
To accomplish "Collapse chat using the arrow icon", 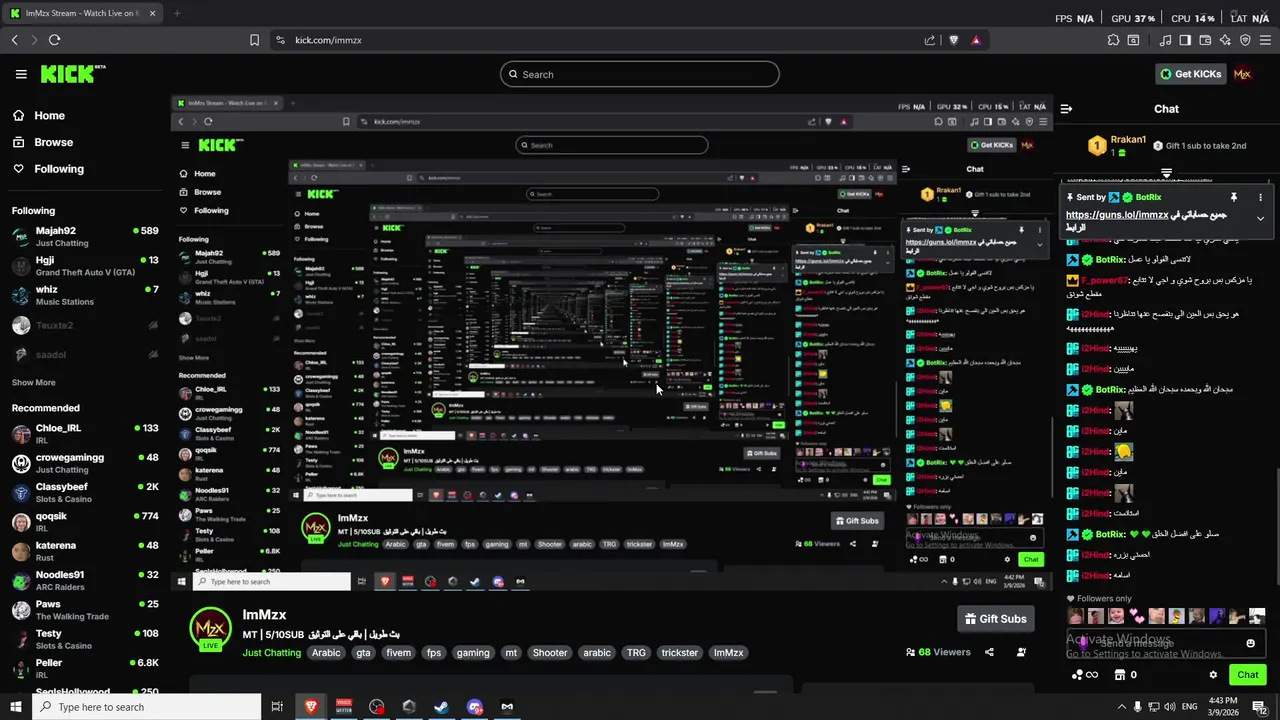I will click(x=1066, y=109).
